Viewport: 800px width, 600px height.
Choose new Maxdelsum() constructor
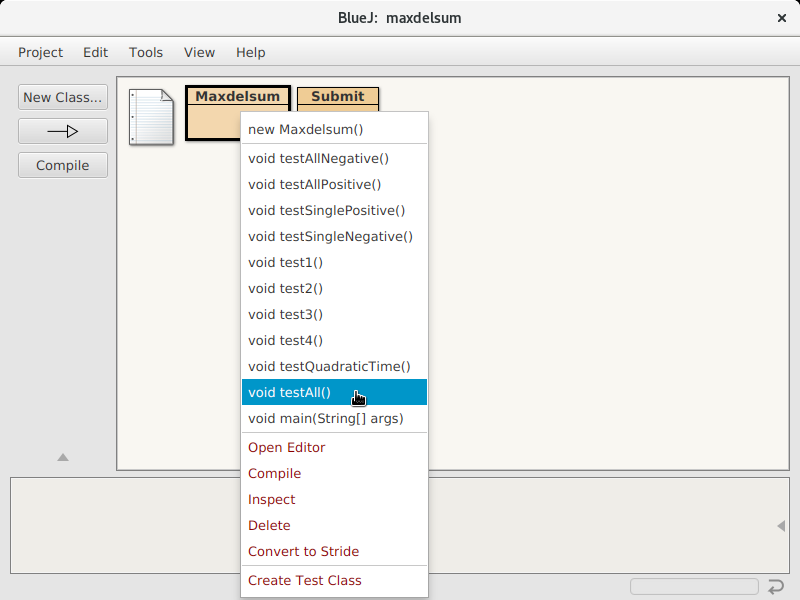tap(334, 130)
